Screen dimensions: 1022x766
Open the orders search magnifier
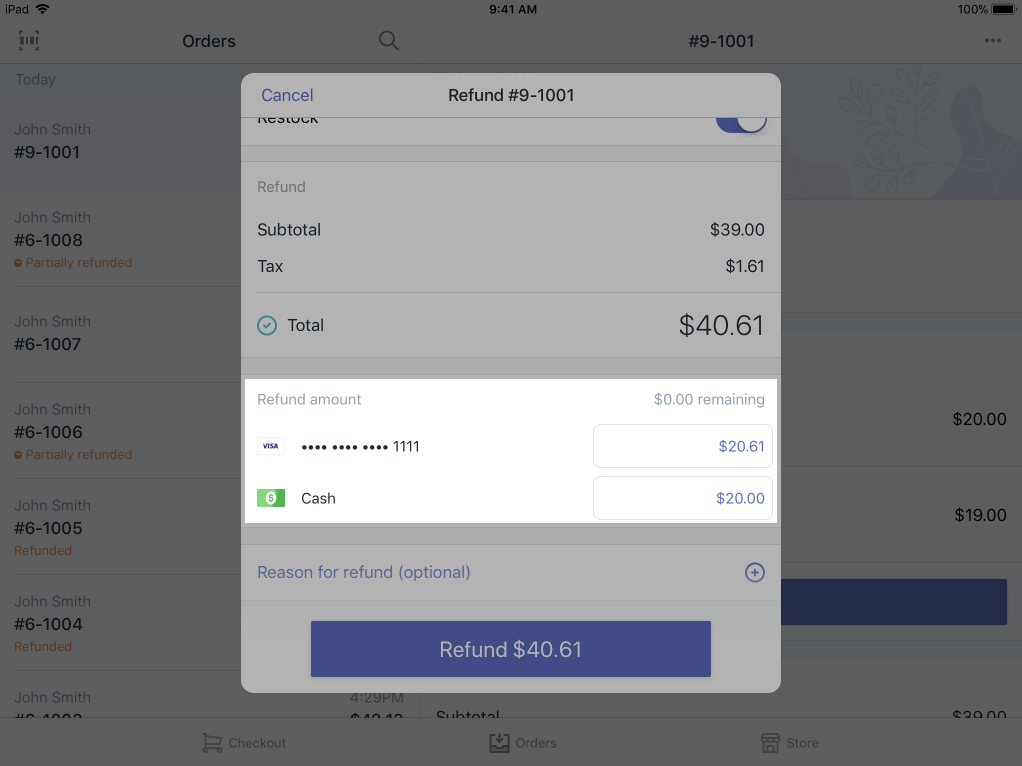[388, 40]
